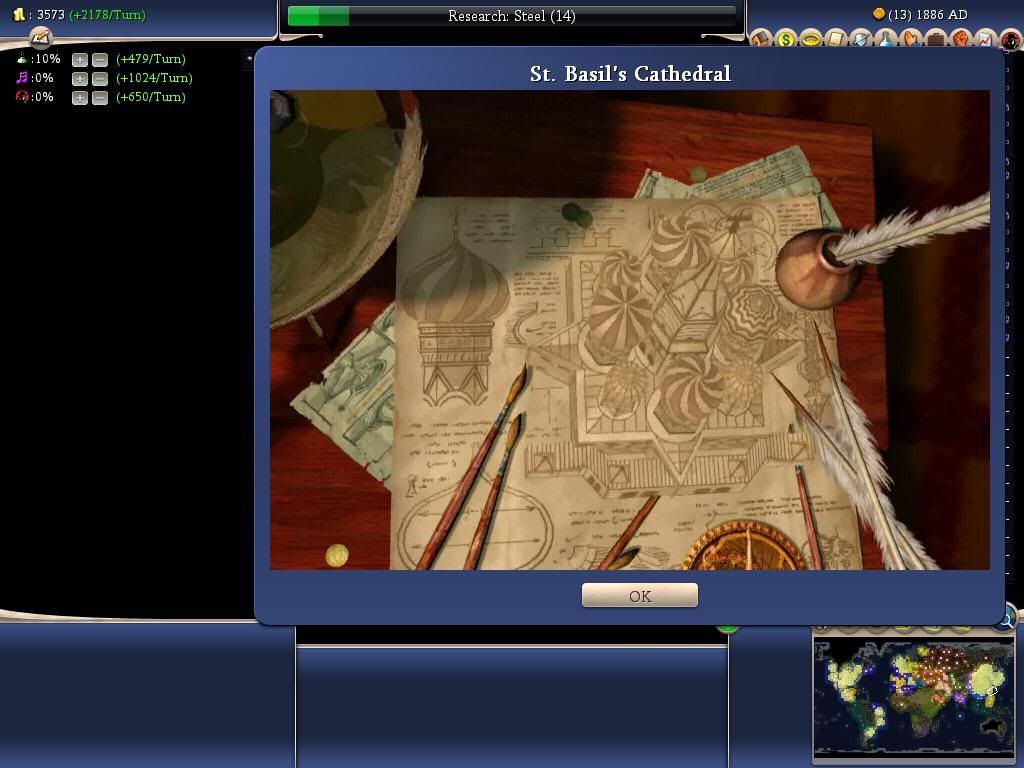This screenshot has width=1024, height=768.
Task: Open the Victory Conditions fist icon
Action: [x=961, y=38]
